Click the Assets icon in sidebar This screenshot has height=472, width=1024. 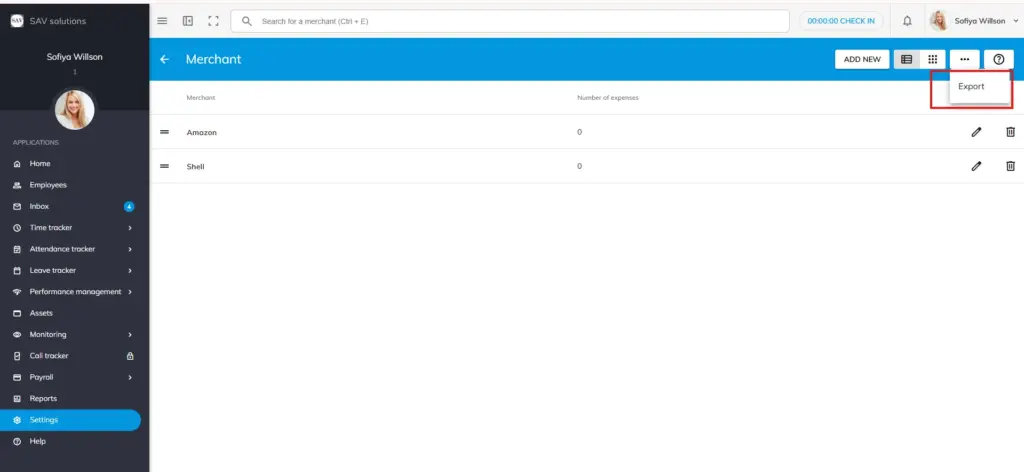coord(17,313)
